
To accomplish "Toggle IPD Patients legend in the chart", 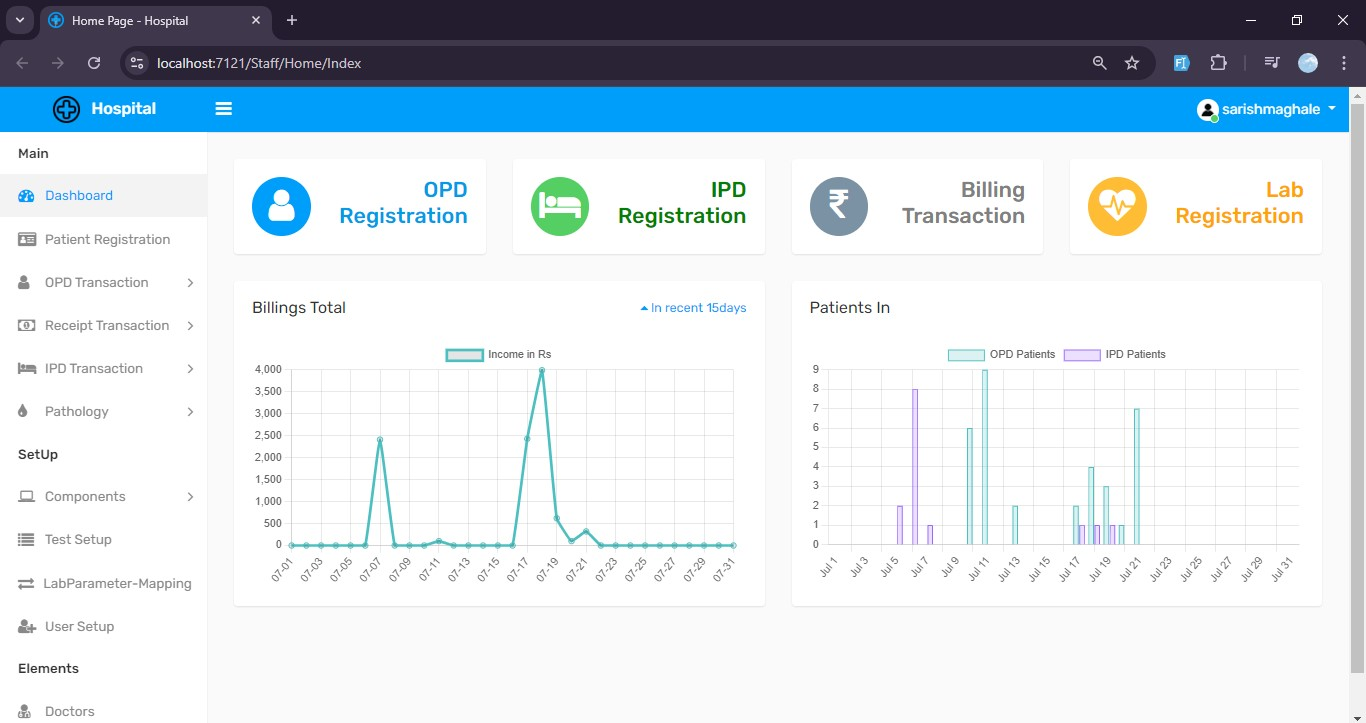I will [x=1116, y=355].
